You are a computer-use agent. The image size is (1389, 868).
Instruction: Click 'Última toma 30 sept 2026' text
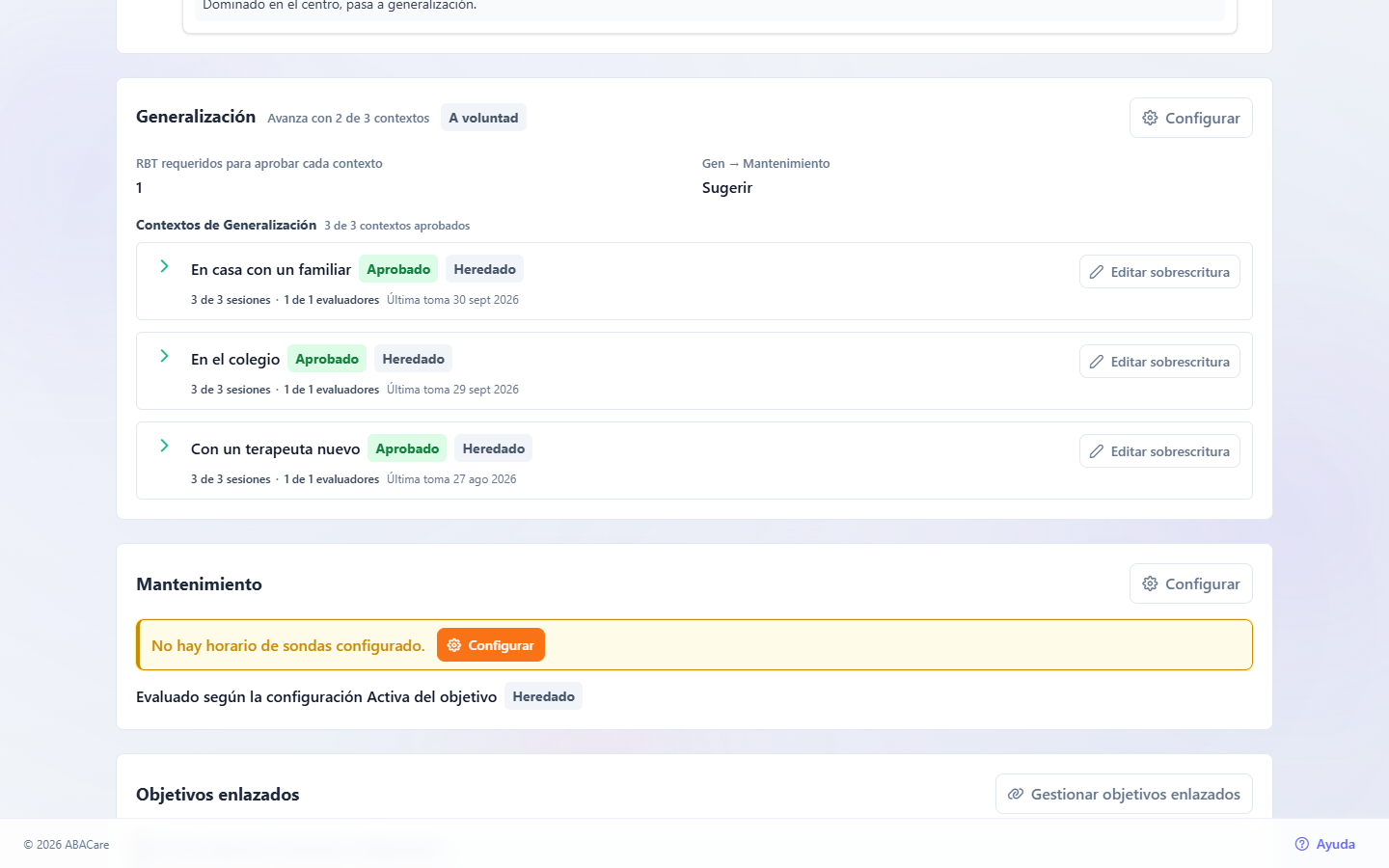click(452, 300)
